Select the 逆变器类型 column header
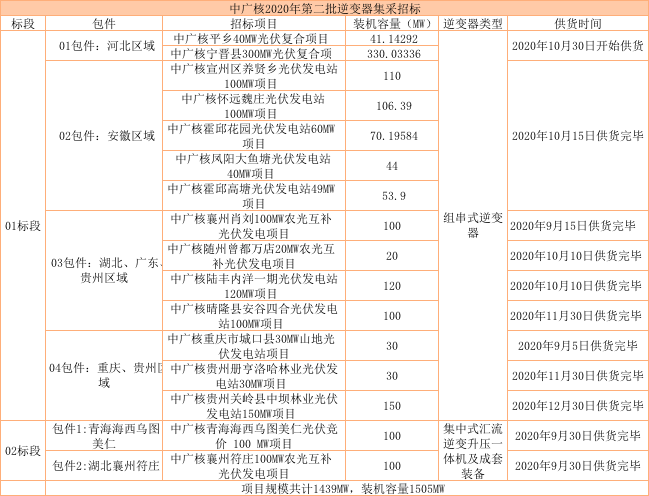This screenshot has width=649, height=496. coord(473,24)
